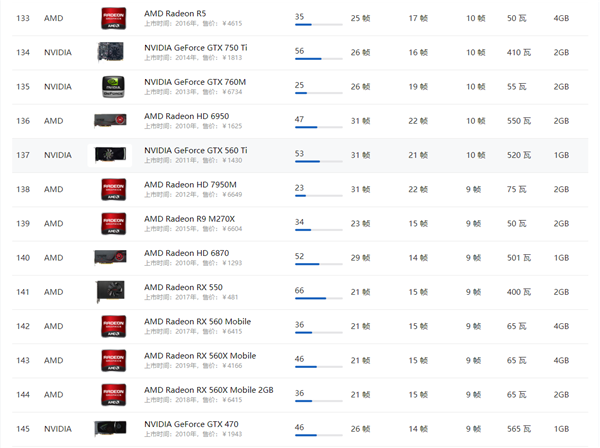Click the 23 帧 value in R9 M270X row
600x448 pixels.
(x=360, y=223)
